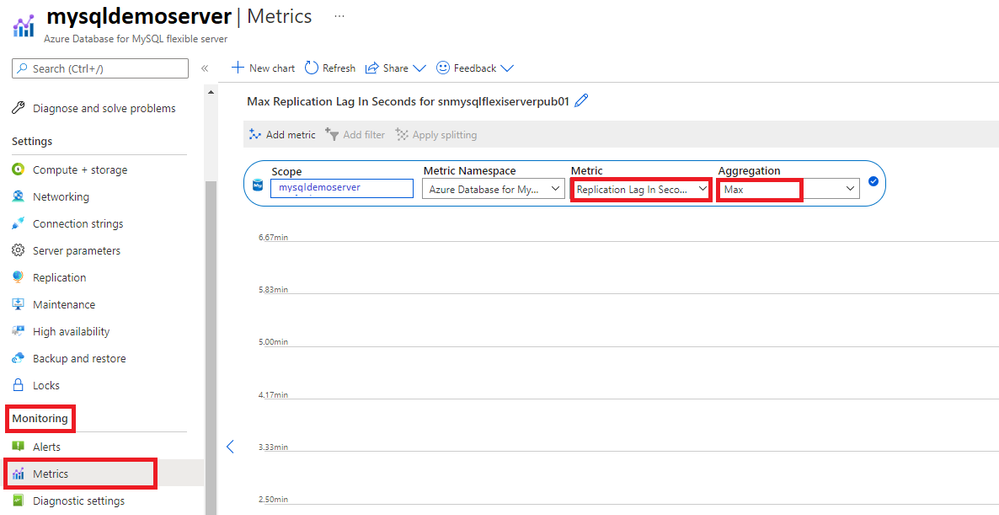Click the Networking icon

point(18,197)
